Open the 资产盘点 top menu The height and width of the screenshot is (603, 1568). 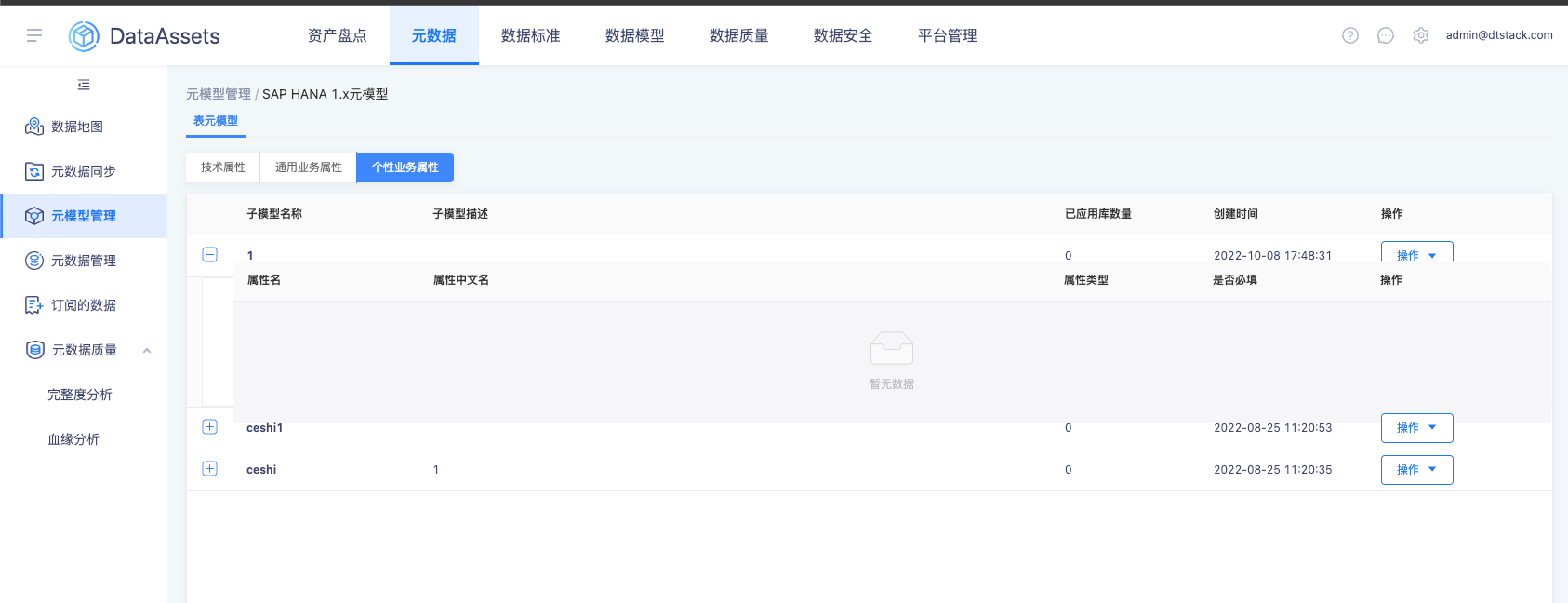tap(338, 35)
